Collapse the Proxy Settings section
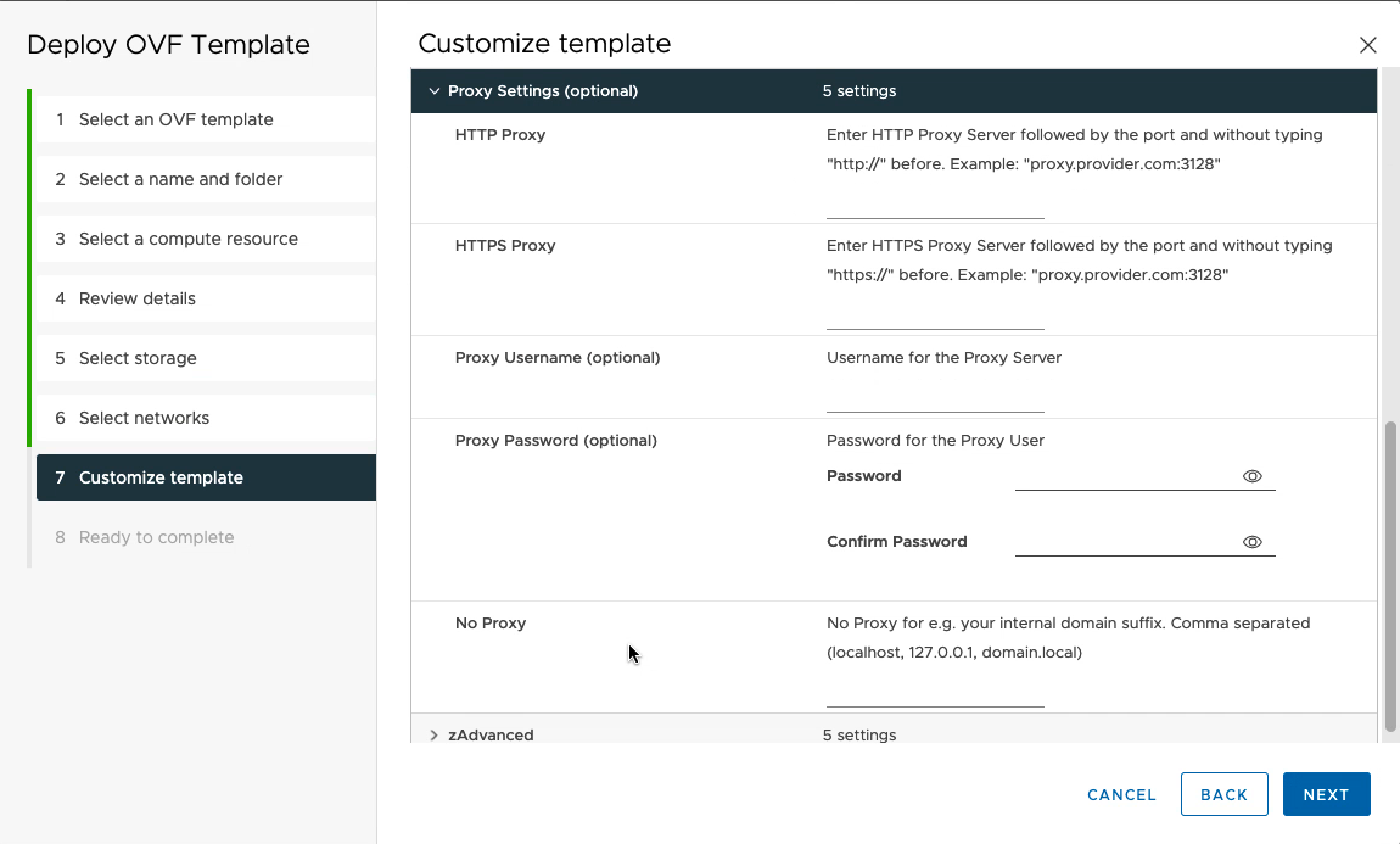The height and width of the screenshot is (844, 1400). (x=434, y=91)
